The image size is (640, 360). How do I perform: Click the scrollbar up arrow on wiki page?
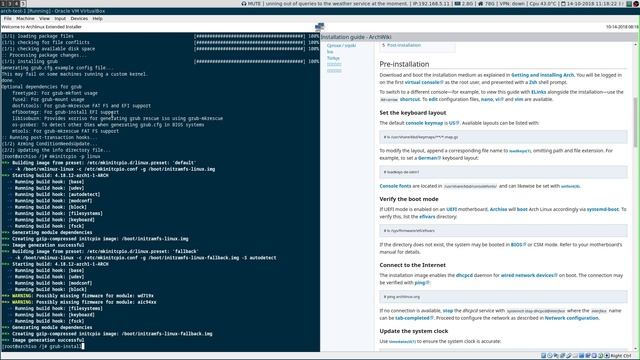[635, 44]
